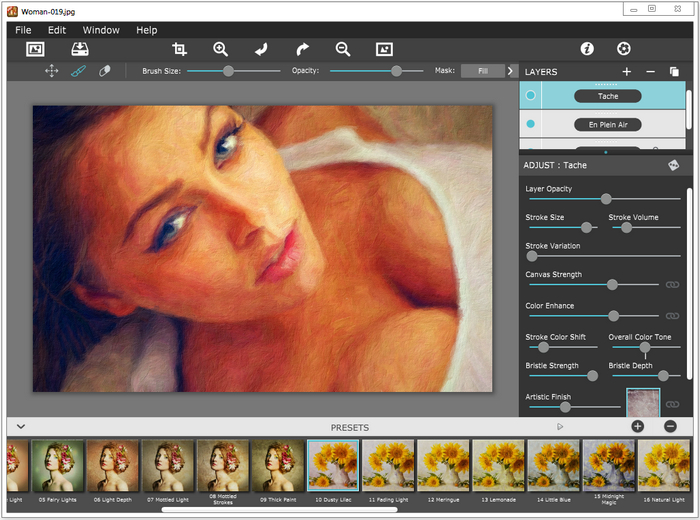Viewport: 700px width, 520px height.
Task: Zoom out with the magnifier minus icon
Action: tap(343, 49)
